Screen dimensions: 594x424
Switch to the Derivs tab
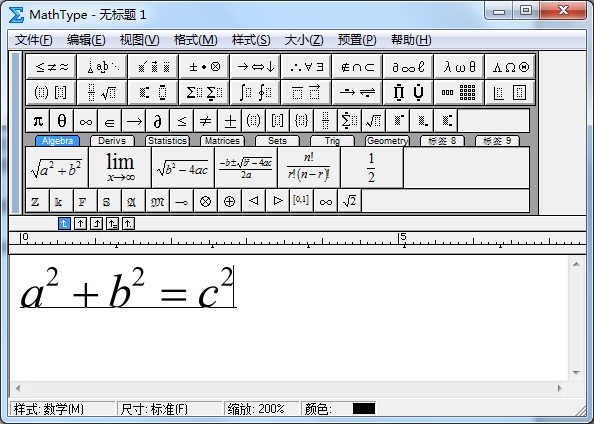point(112,141)
